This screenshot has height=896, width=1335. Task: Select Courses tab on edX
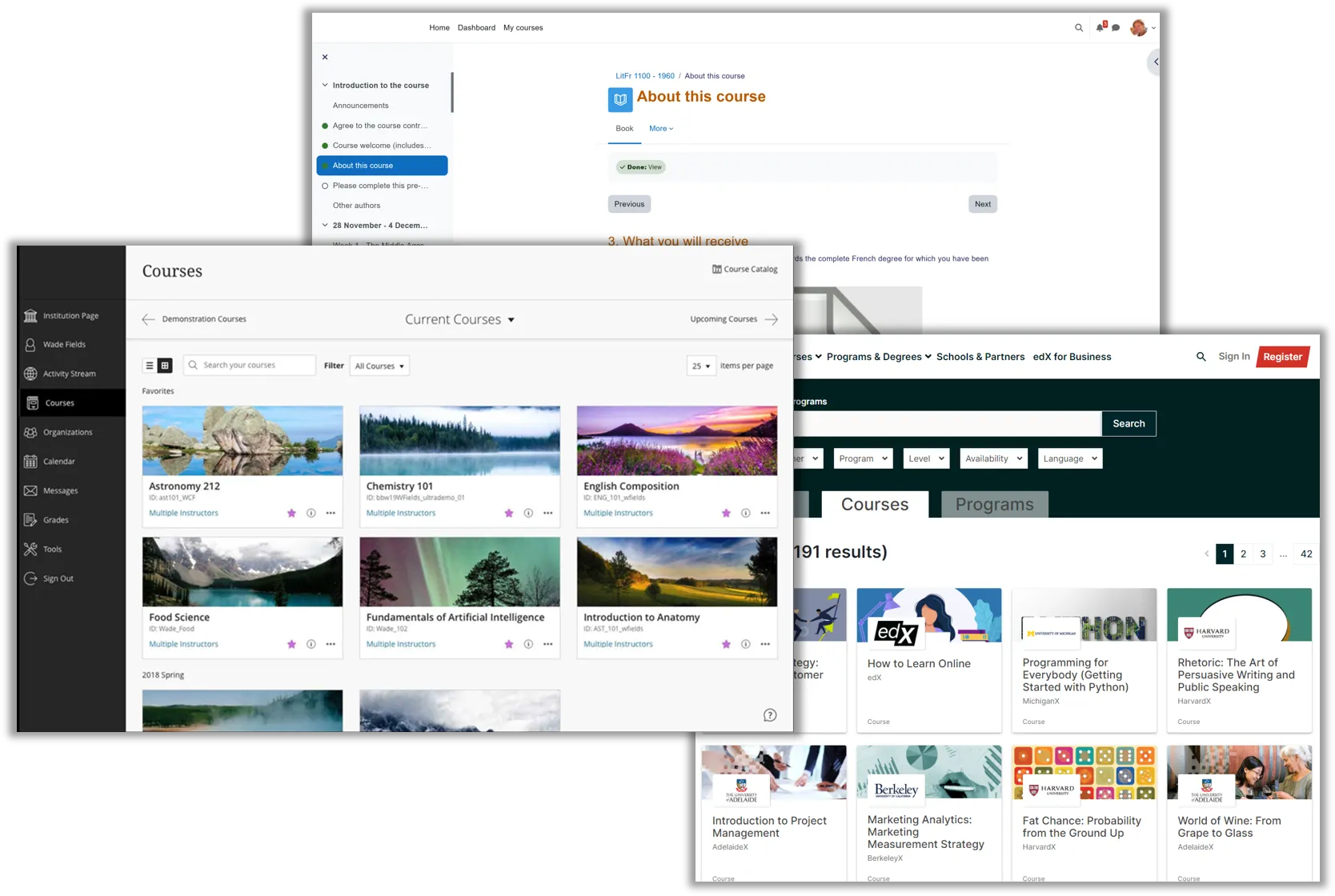875,504
